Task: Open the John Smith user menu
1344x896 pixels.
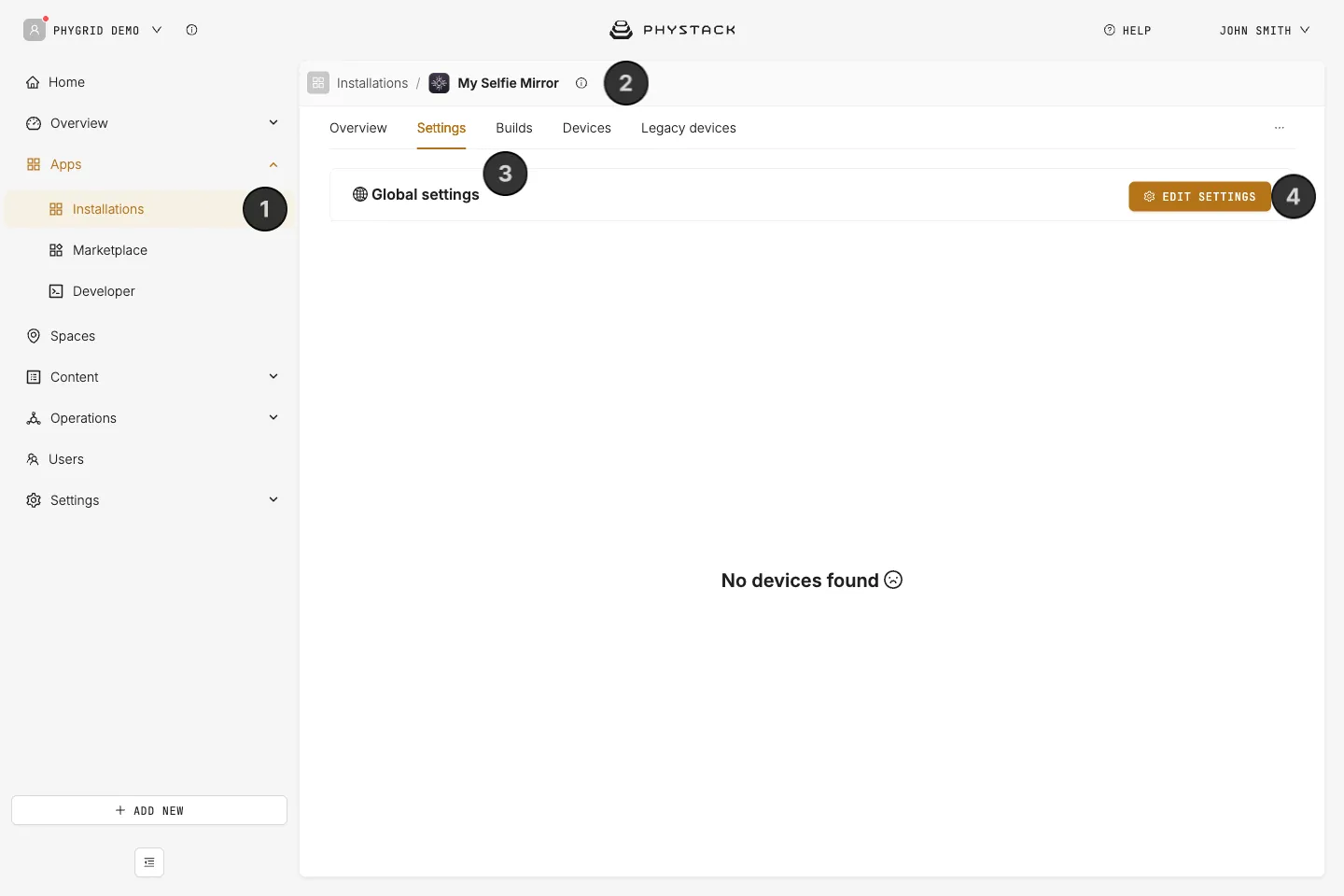Action: (1265, 30)
